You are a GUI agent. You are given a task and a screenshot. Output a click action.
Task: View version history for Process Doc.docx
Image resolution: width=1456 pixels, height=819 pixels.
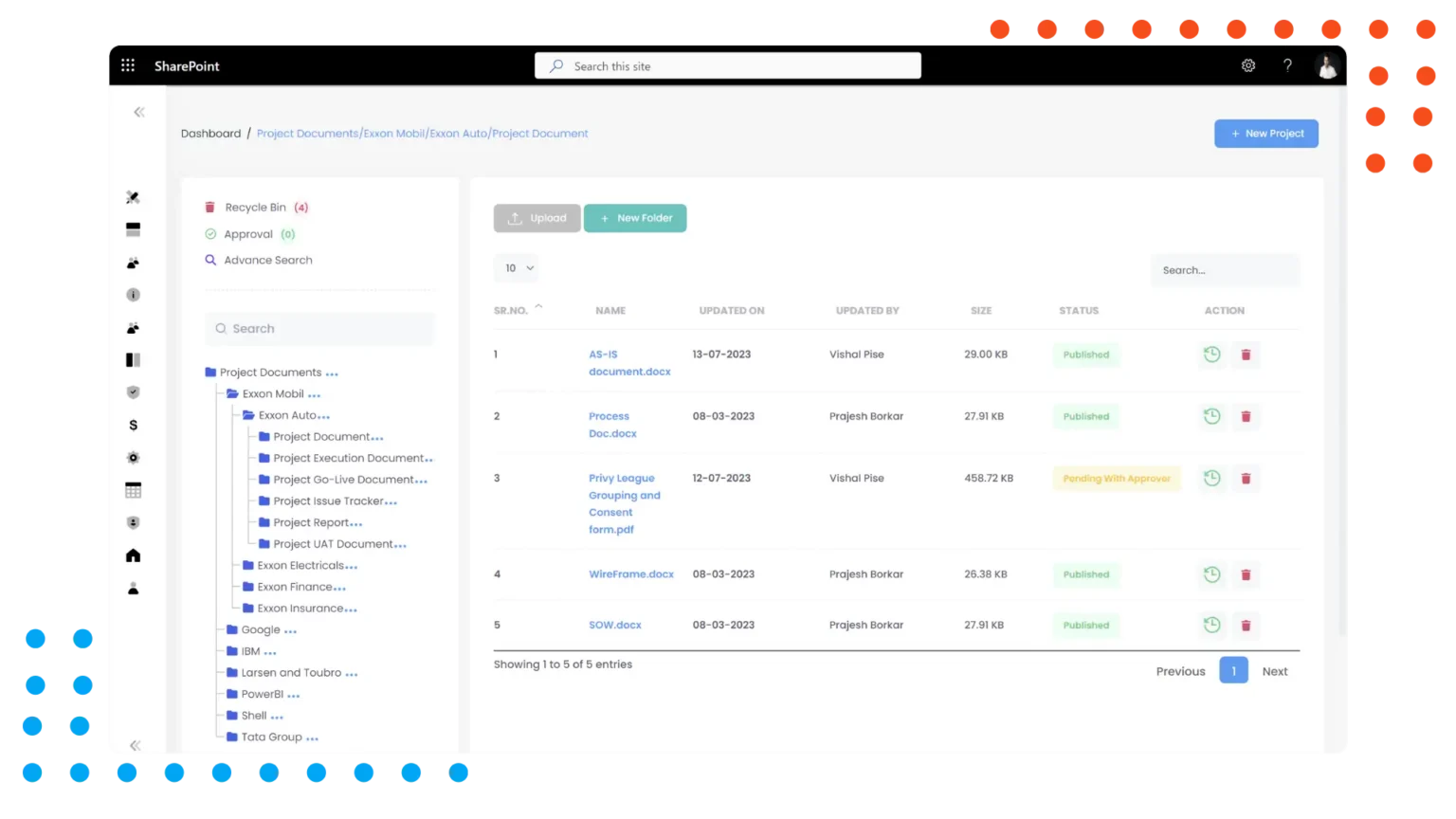(1211, 416)
